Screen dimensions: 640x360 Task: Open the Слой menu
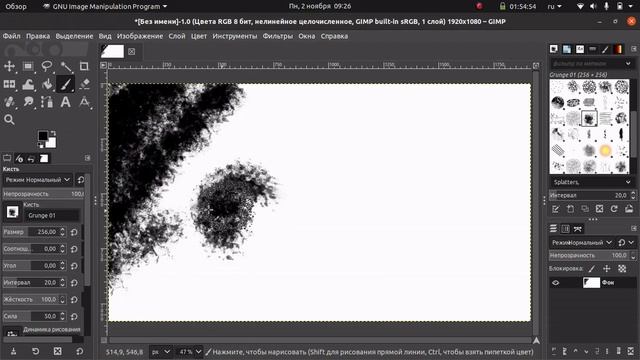[177, 36]
